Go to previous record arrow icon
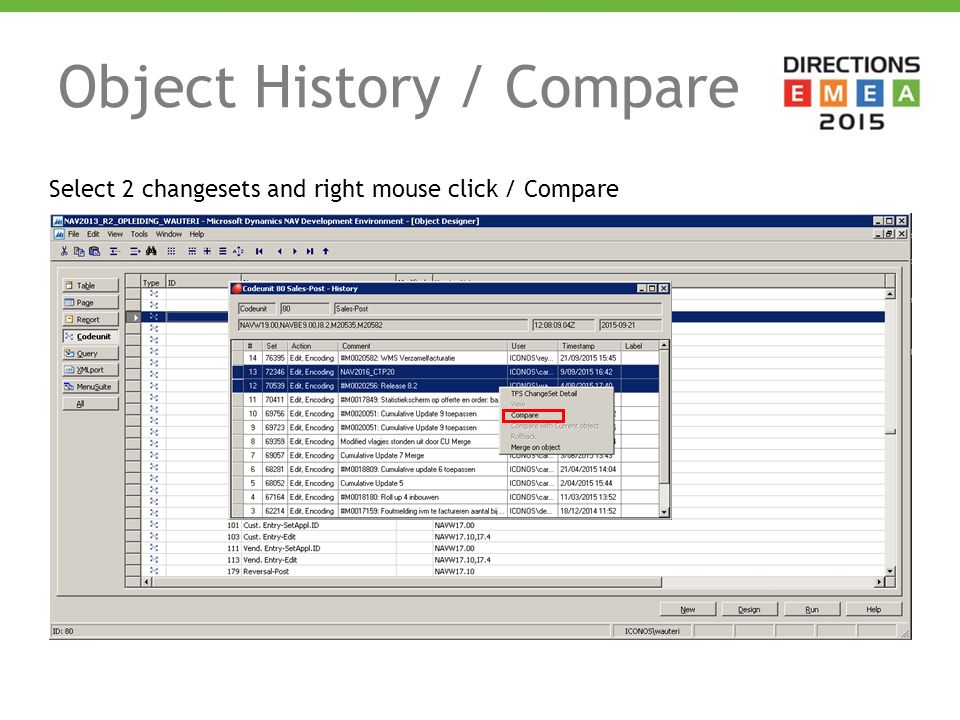 tap(279, 251)
